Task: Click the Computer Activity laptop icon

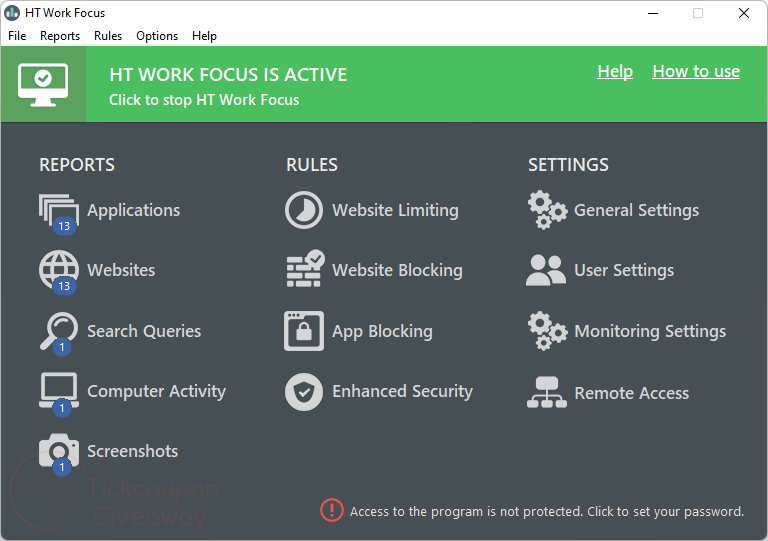Action: pos(58,391)
